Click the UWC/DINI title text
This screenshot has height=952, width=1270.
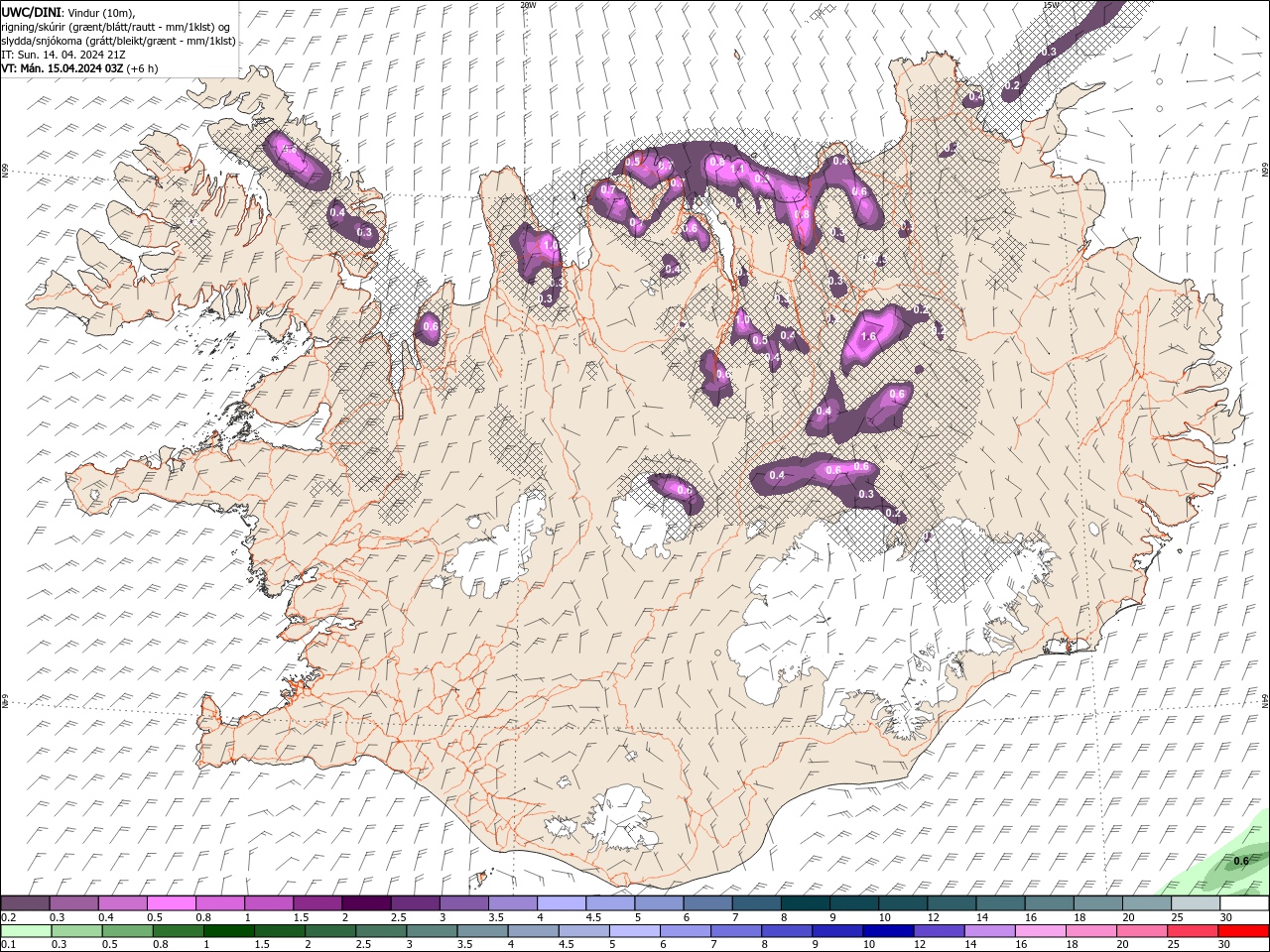31,11
